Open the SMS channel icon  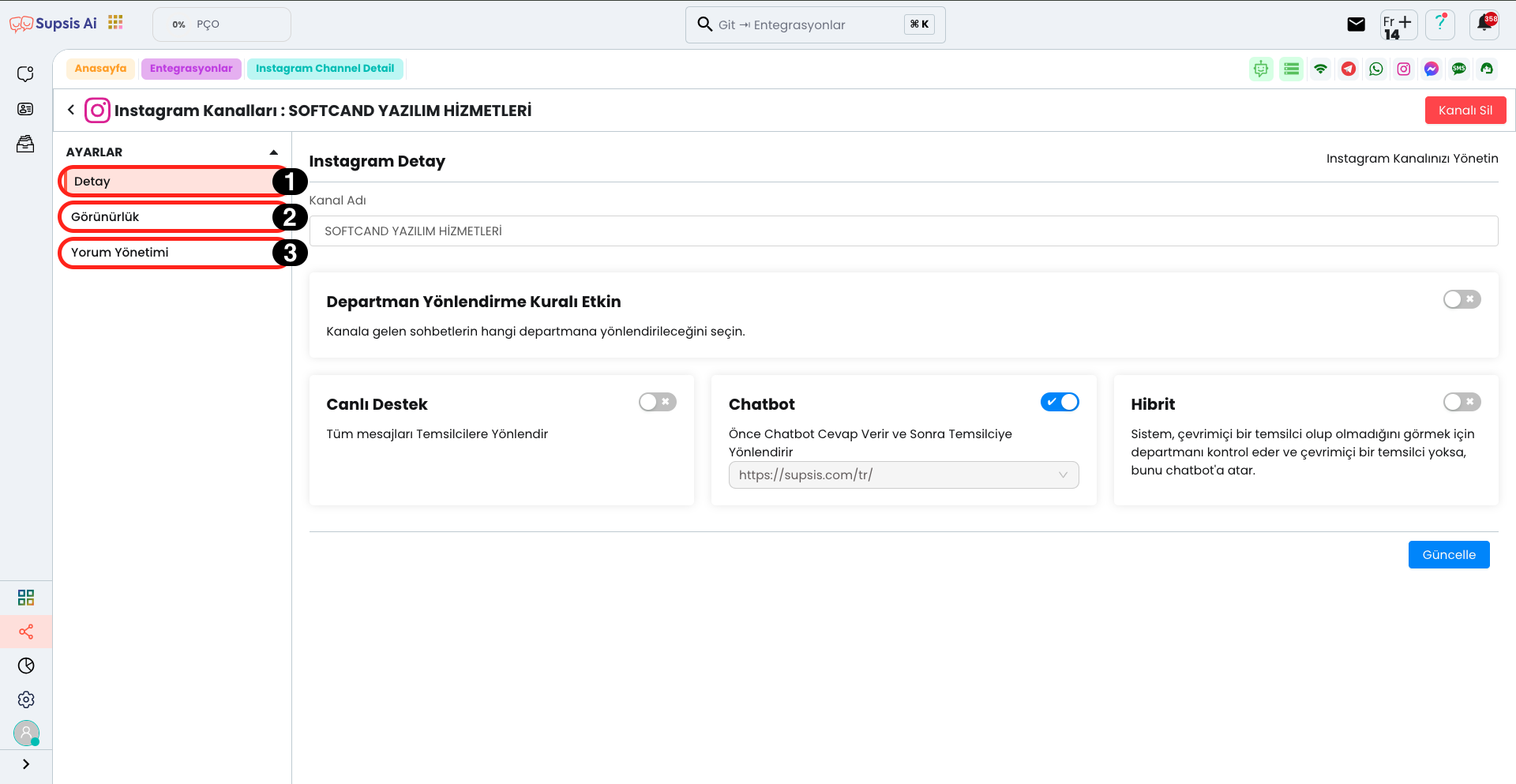tap(1459, 69)
